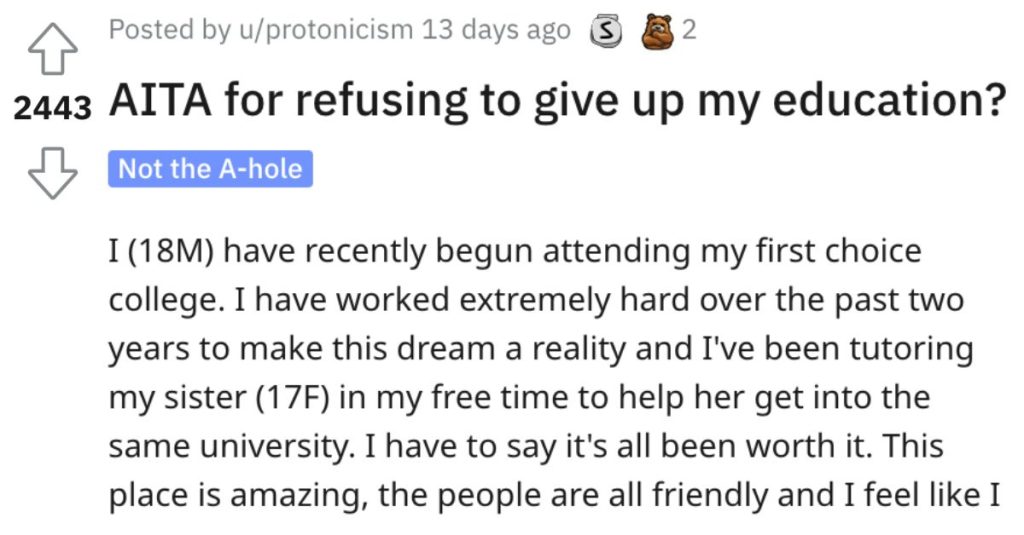Click the 'Posted by' label text
This screenshot has height=535, width=1024.
(170, 30)
